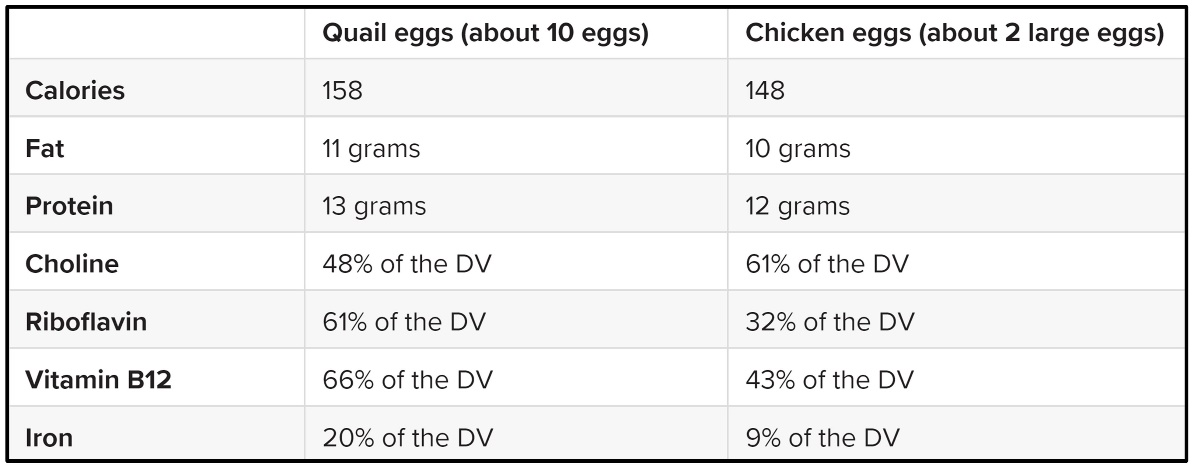1194x466 pixels.
Task: Click the 43% of the DV cell
Action: pyautogui.click(x=830, y=381)
